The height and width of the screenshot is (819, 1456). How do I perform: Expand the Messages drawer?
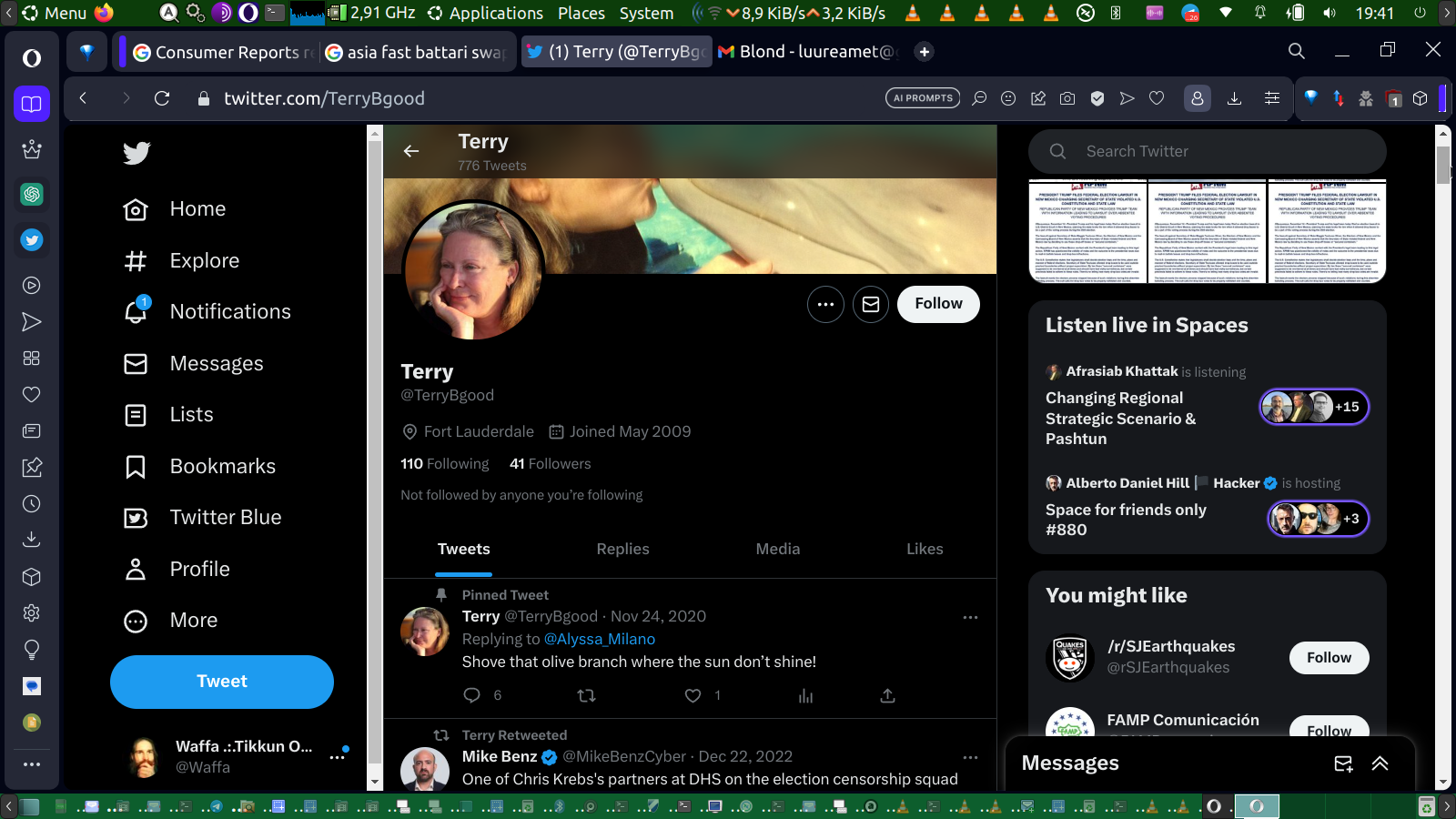(x=1380, y=764)
